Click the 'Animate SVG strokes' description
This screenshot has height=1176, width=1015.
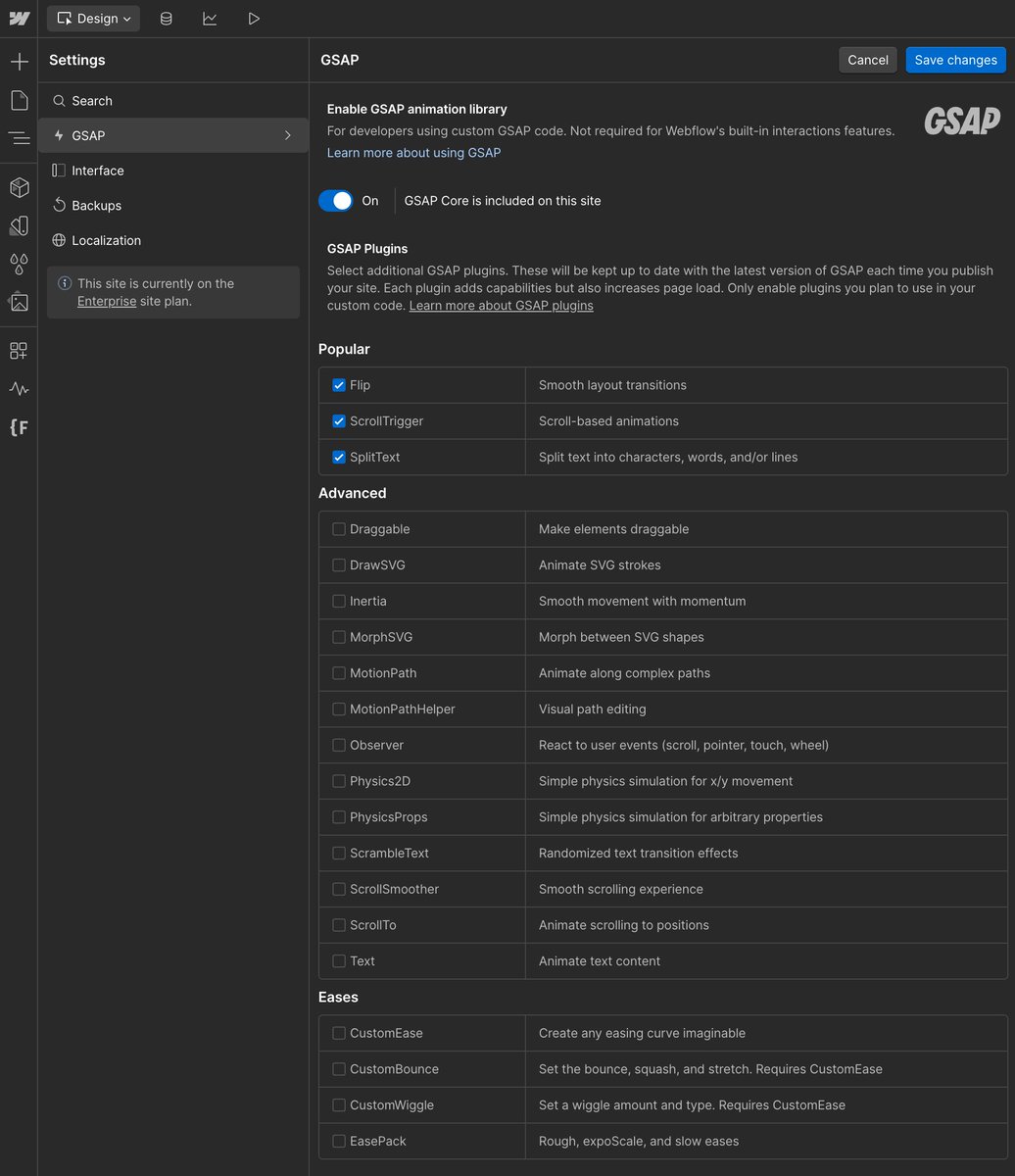(x=600, y=565)
